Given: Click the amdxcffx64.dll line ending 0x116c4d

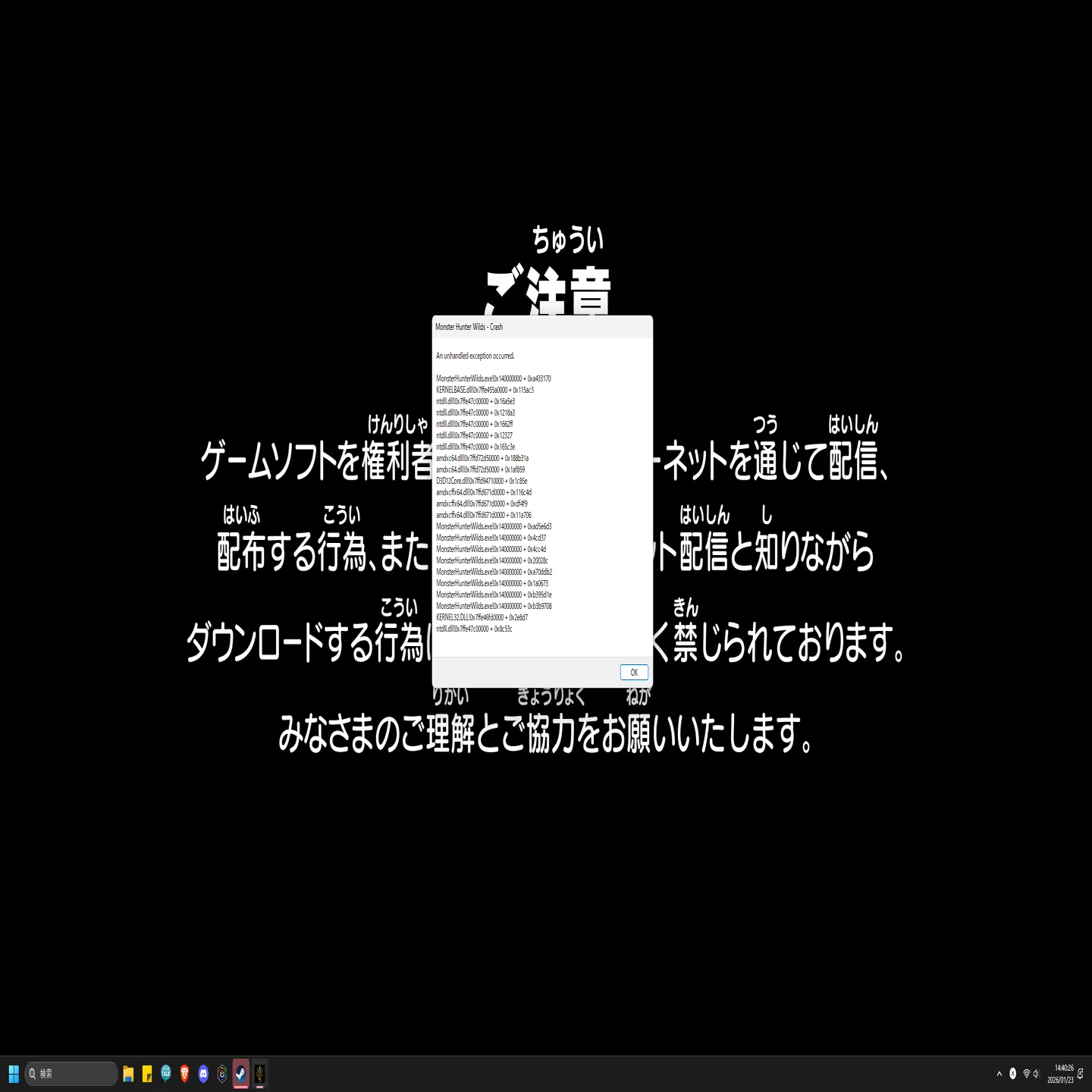Looking at the screenshot, I should 484,492.
